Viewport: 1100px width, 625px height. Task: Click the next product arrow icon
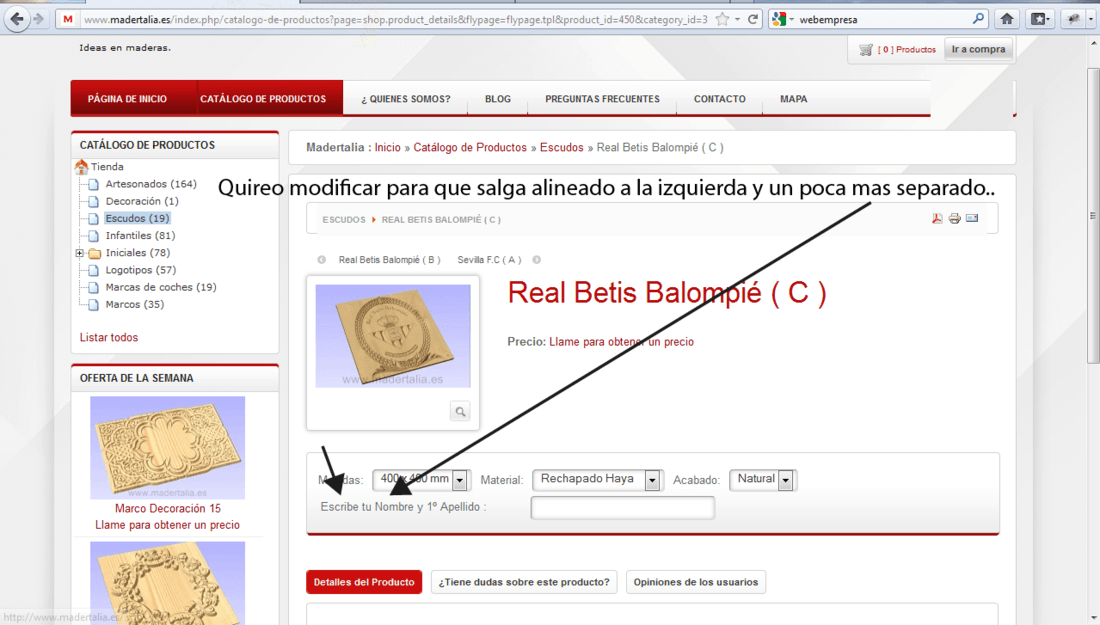click(x=537, y=260)
